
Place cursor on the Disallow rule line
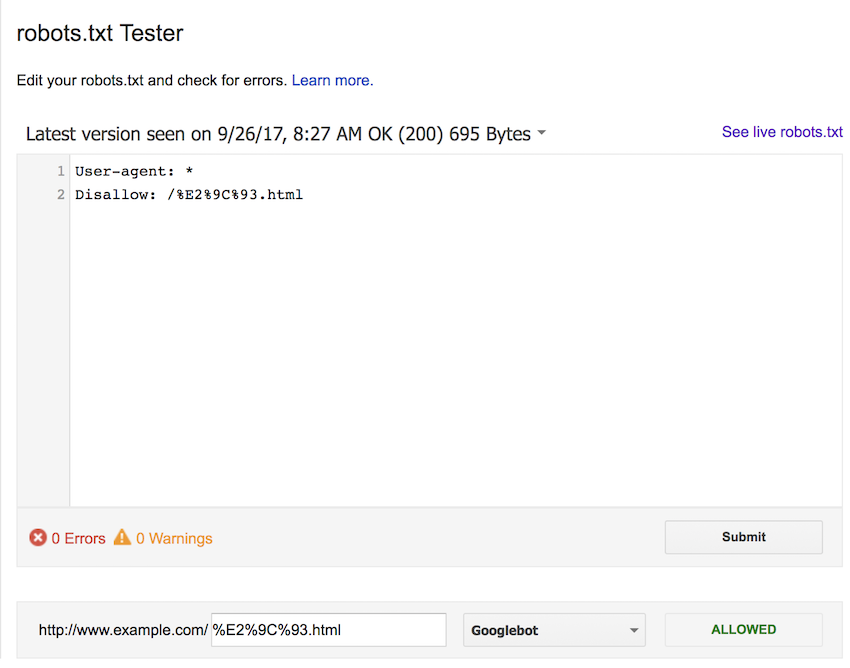[188, 195]
